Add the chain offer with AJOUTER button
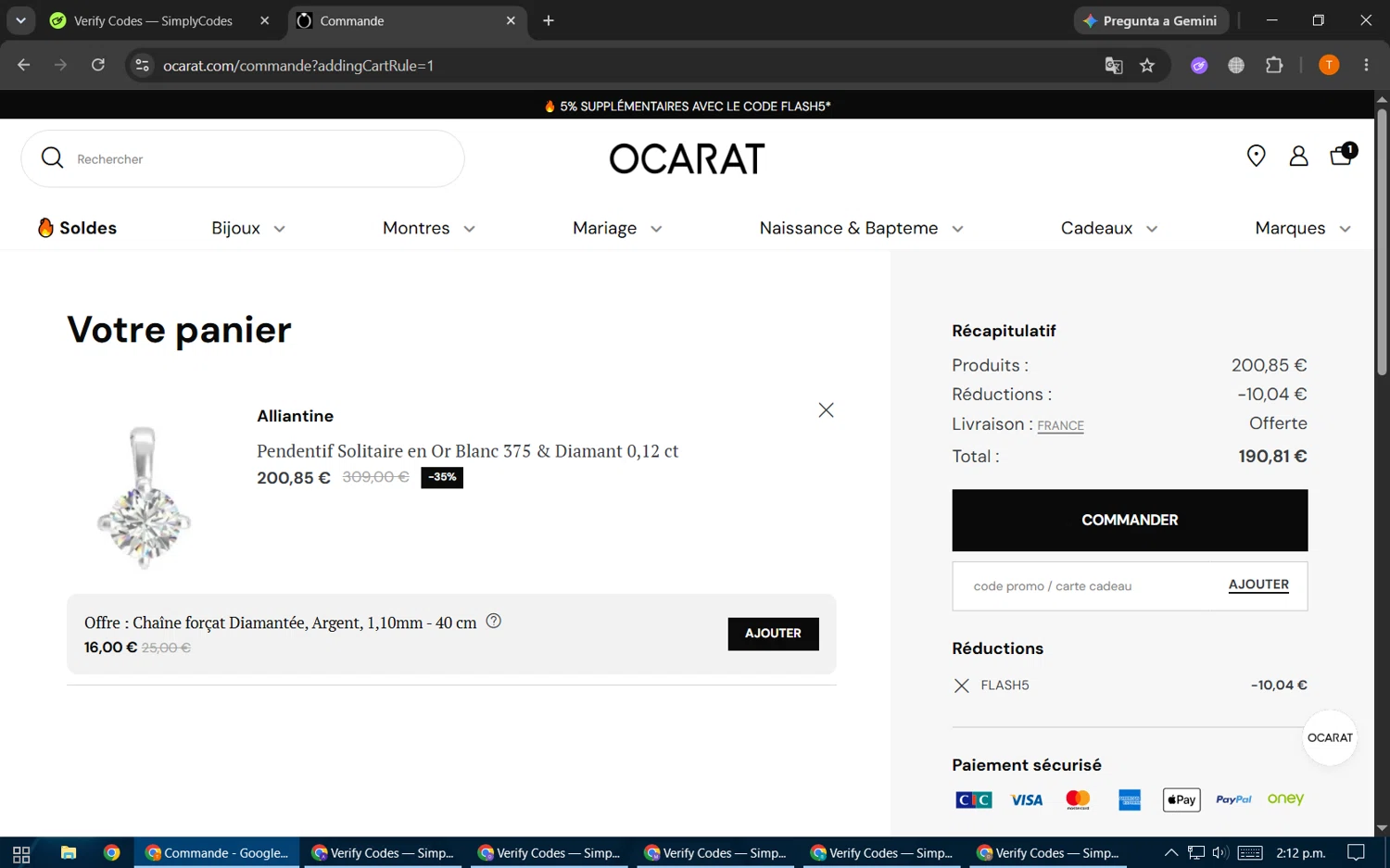 (773, 634)
